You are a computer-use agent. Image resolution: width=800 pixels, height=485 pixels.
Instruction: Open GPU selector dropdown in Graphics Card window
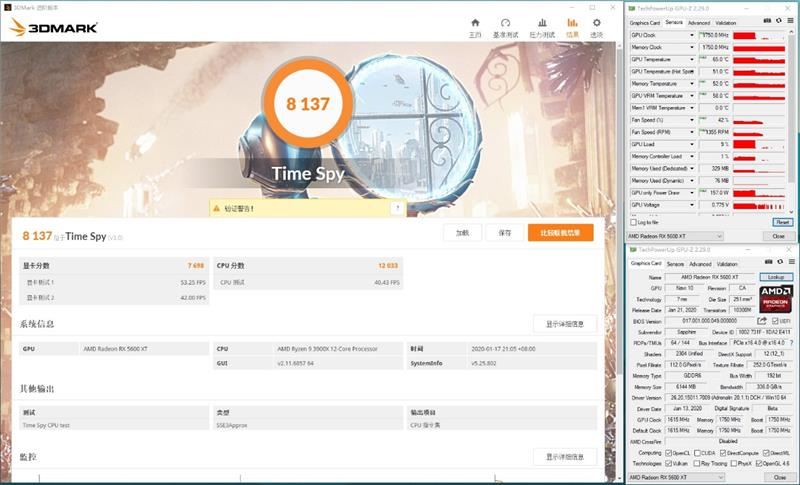pyautogui.click(x=676, y=477)
